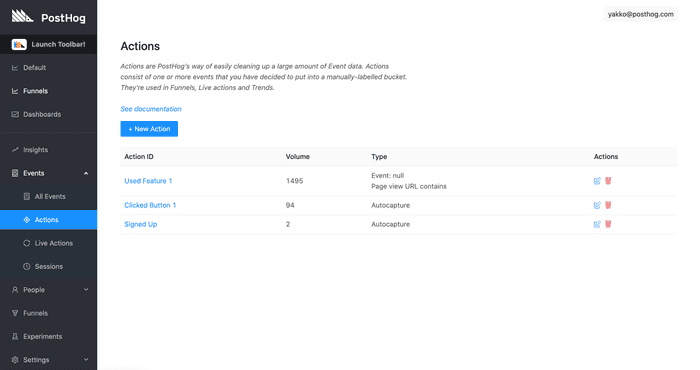Viewport: 700px width, 370px height.
Task: Click 'Page view URL contains' text
Action: [x=409, y=186]
